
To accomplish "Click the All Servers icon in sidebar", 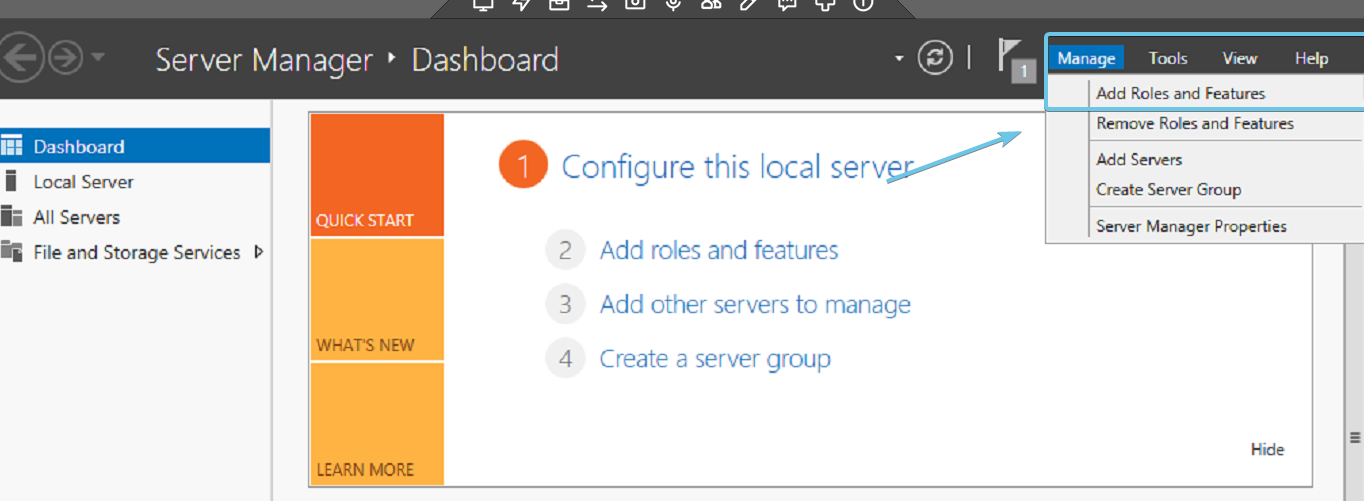I will coord(12,217).
